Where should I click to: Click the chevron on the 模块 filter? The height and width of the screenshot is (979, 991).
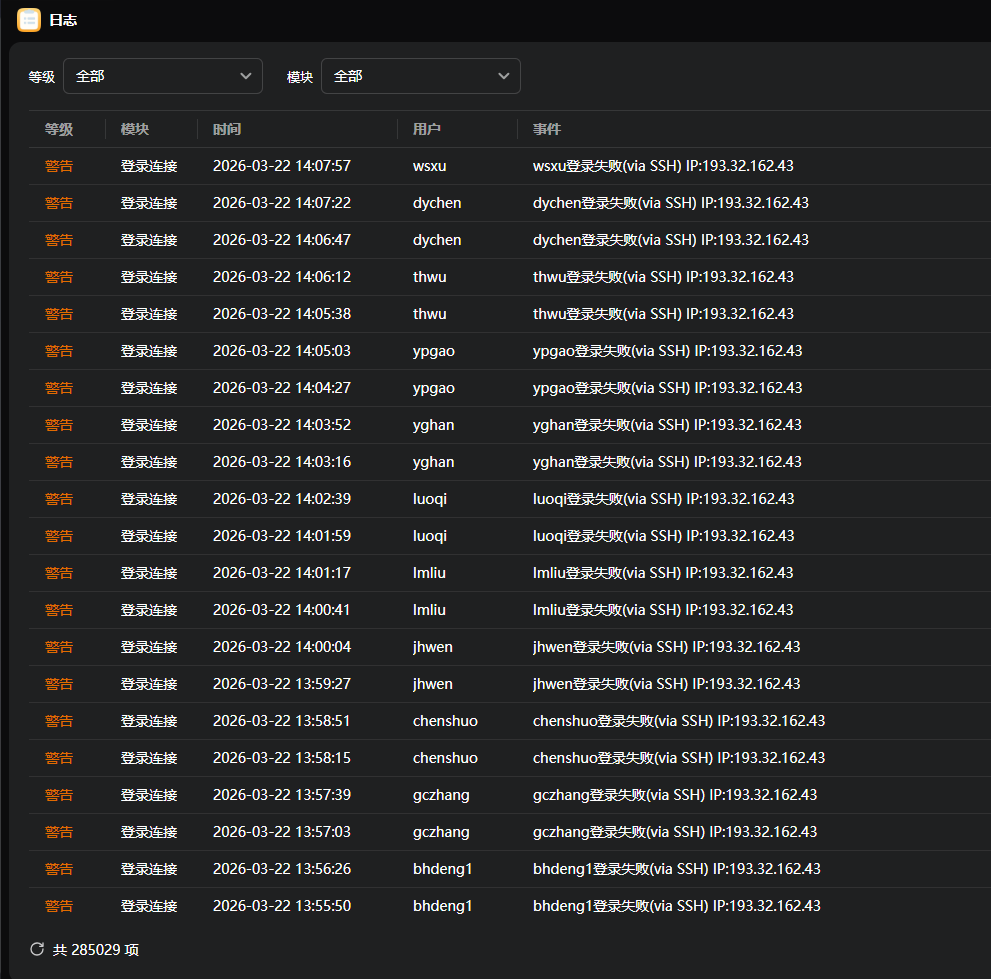pos(504,76)
